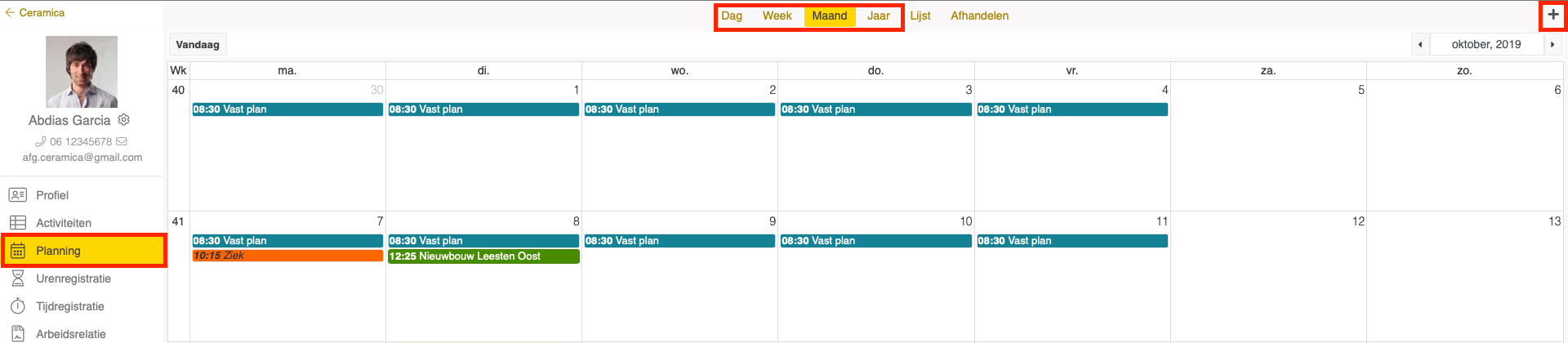Viewport: 1568px width, 343px height.
Task: Click the plus icon to add planning
Action: pyautogui.click(x=1553, y=15)
